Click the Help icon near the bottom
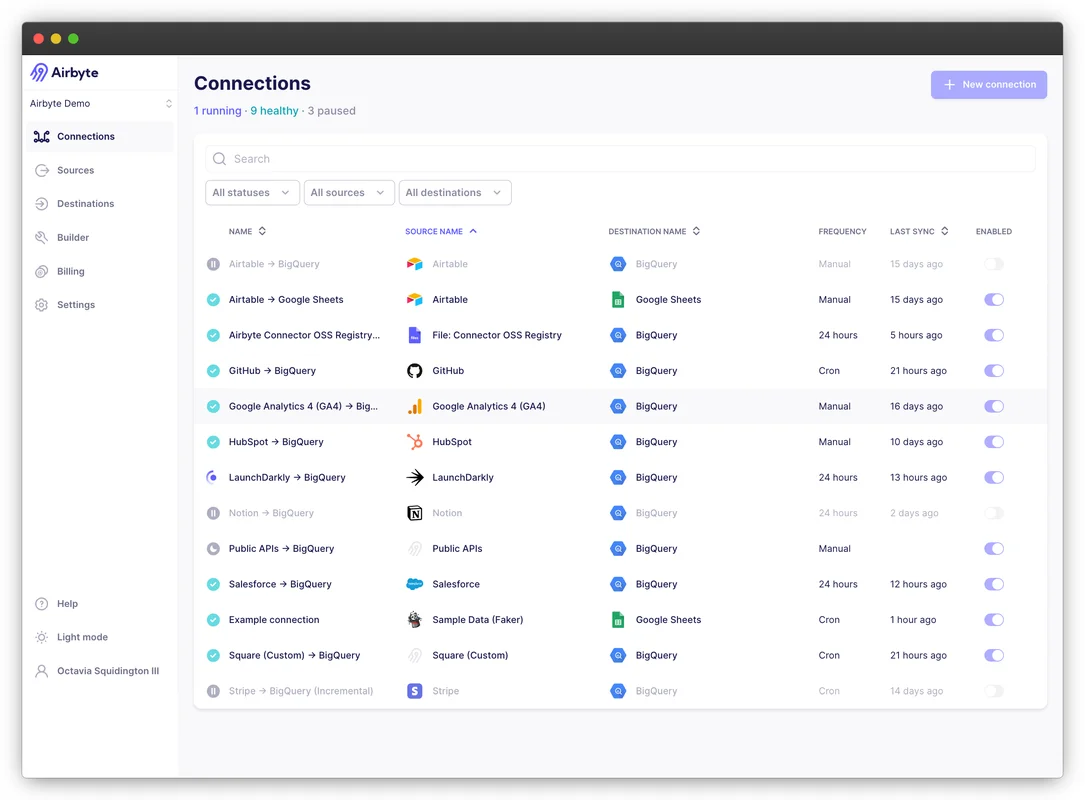The width and height of the screenshot is (1085, 800). (x=42, y=603)
